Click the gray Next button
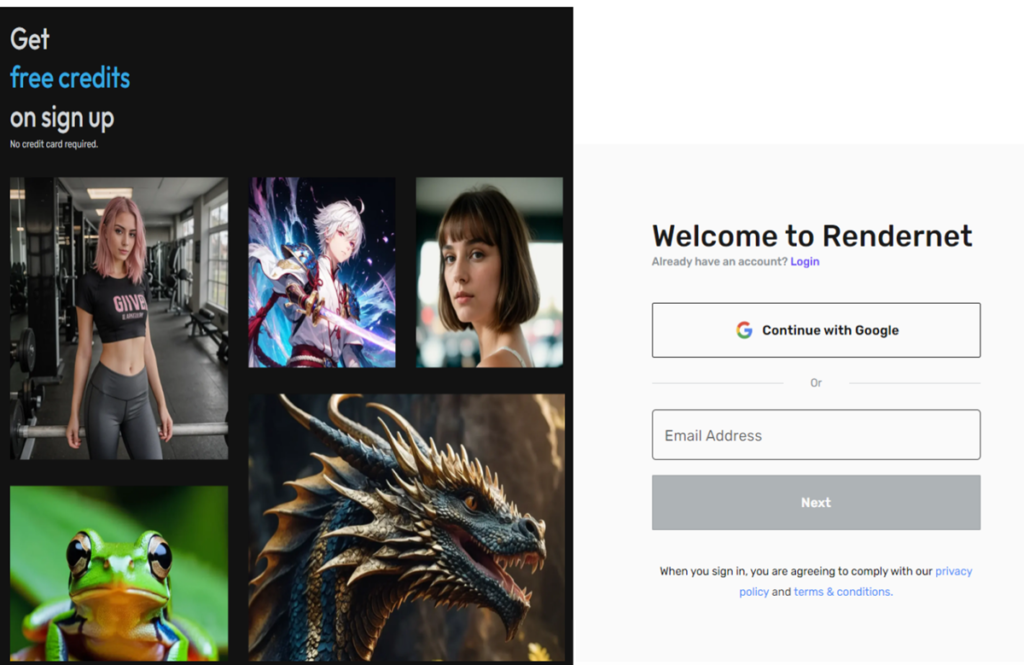 click(x=816, y=502)
